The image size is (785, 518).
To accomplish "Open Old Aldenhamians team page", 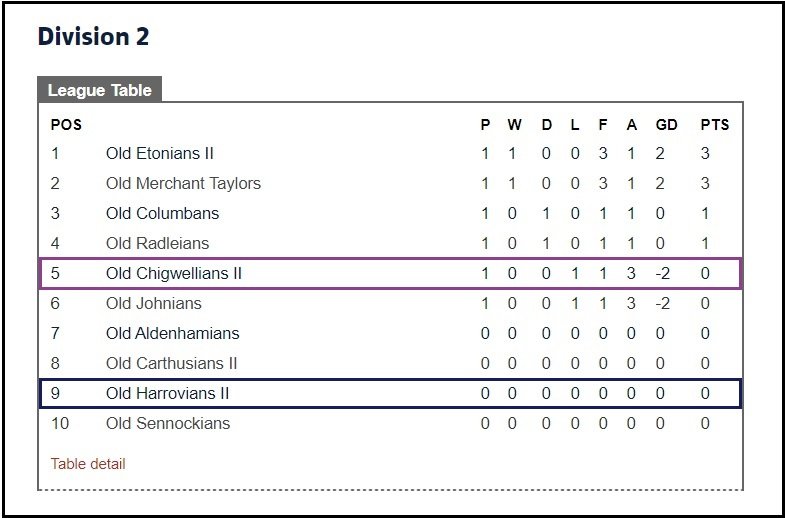I will point(172,333).
